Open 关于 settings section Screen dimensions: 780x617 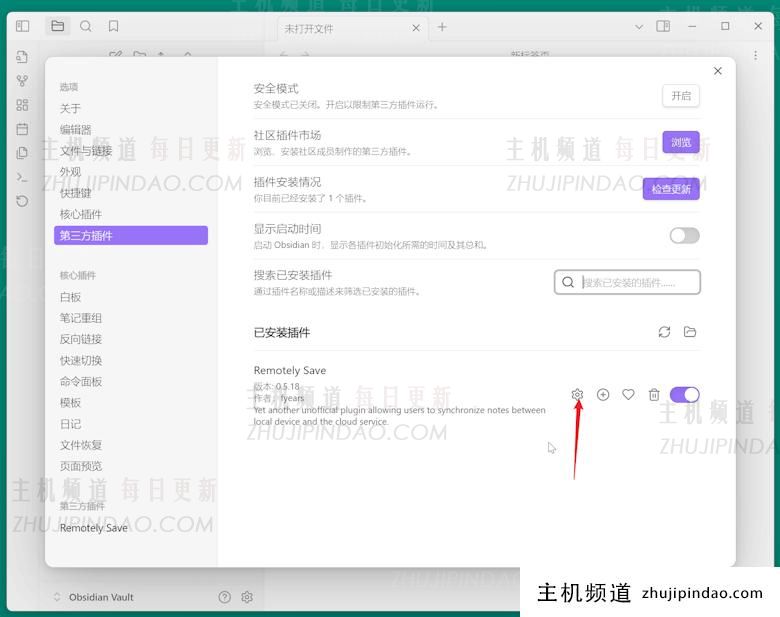click(131, 108)
